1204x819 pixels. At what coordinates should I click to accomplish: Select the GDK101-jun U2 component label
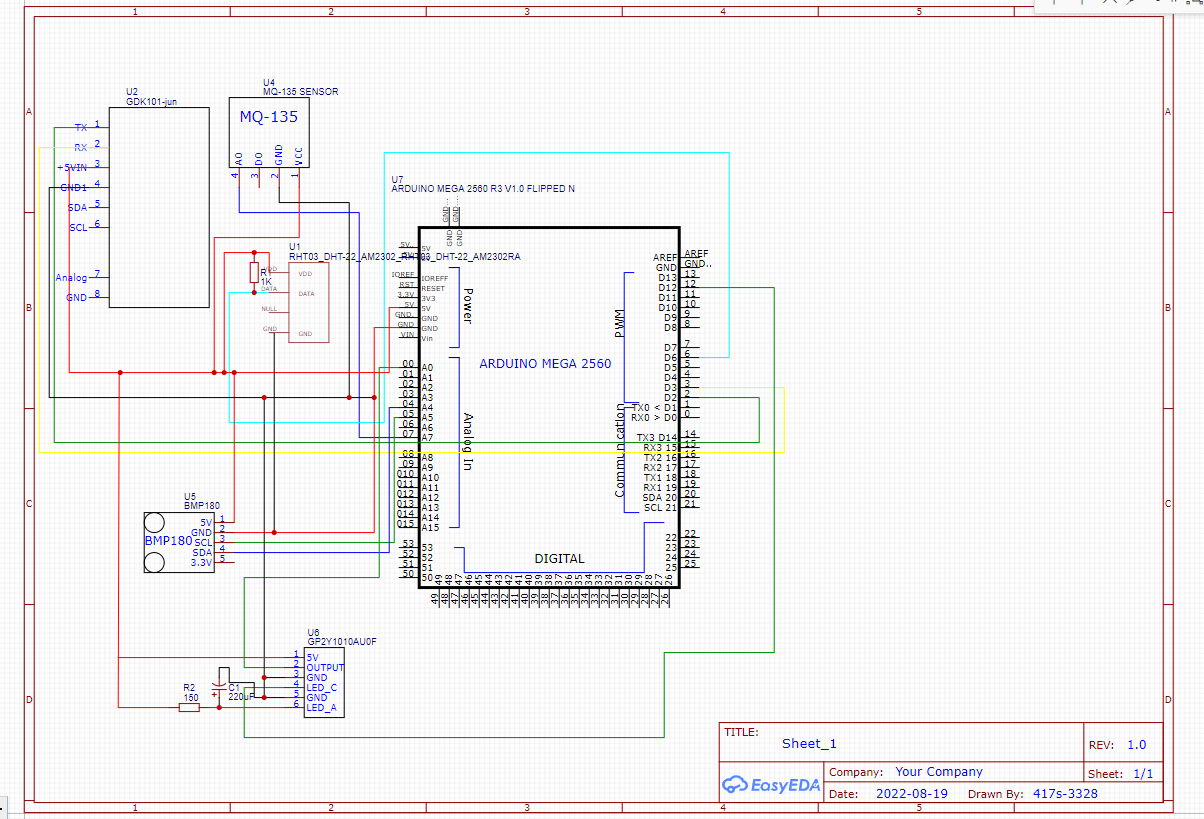coord(151,101)
